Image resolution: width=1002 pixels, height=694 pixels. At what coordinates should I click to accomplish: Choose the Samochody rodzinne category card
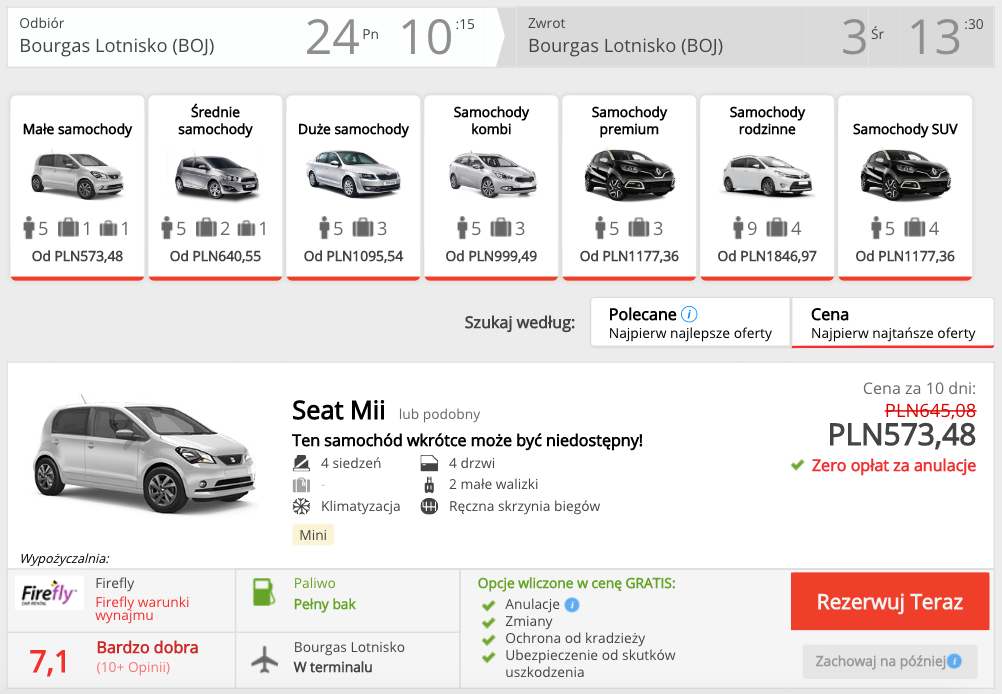(767, 187)
